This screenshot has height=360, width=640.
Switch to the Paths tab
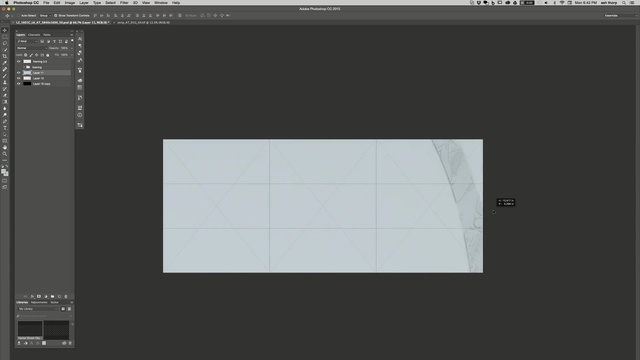47,35
